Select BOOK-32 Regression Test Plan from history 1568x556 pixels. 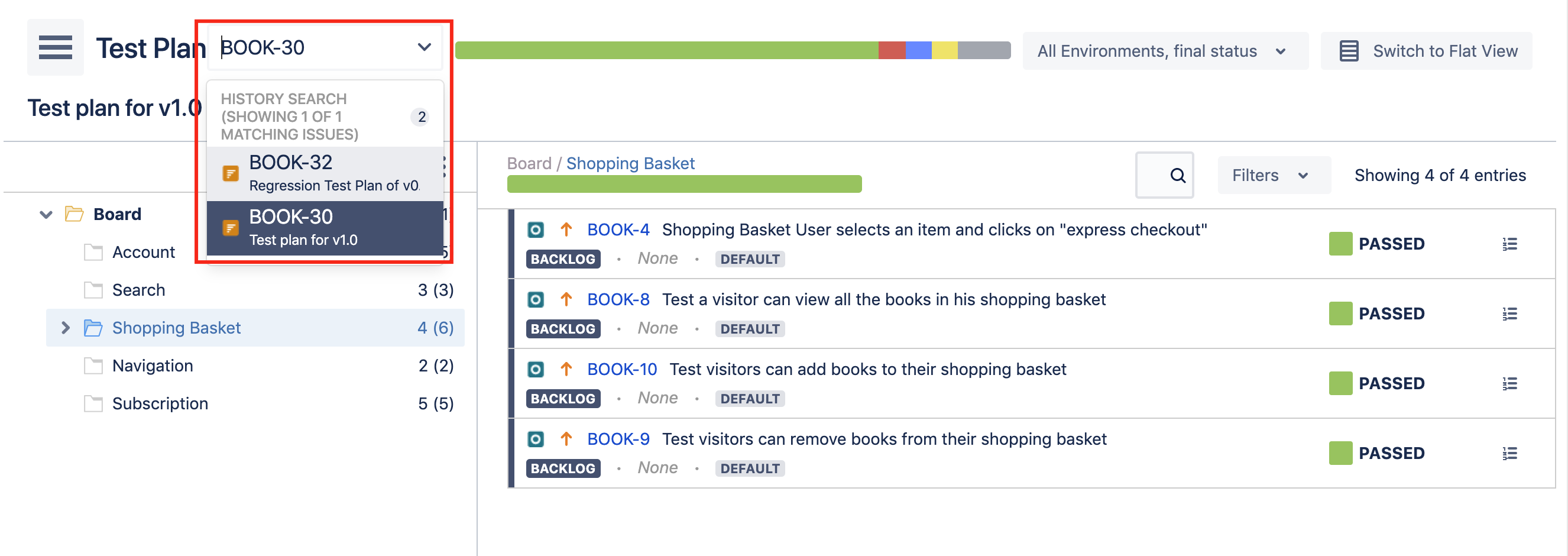coord(325,173)
